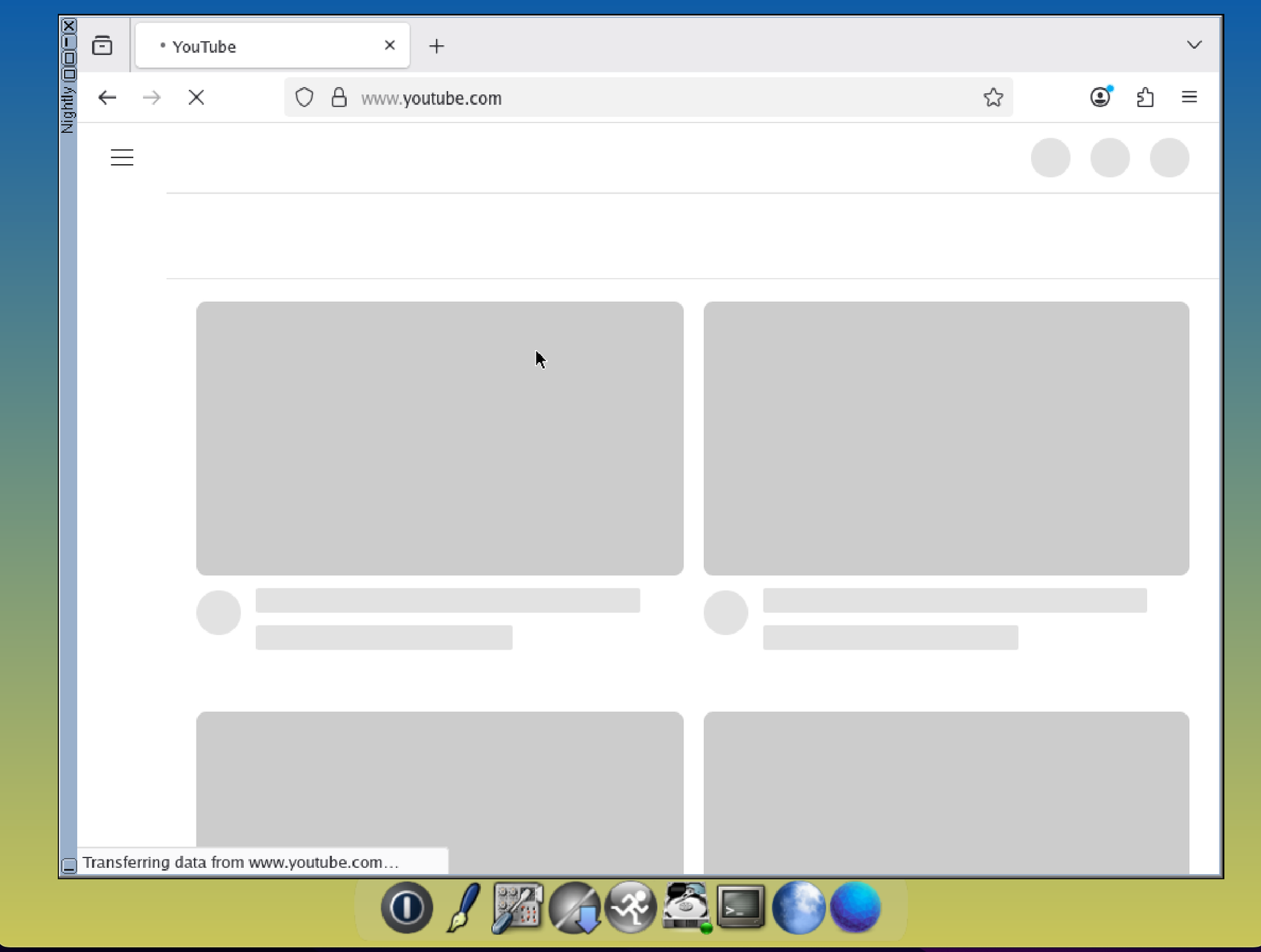Show site security info via padlock
Screen dimensions: 1261x952
[x=339, y=97]
